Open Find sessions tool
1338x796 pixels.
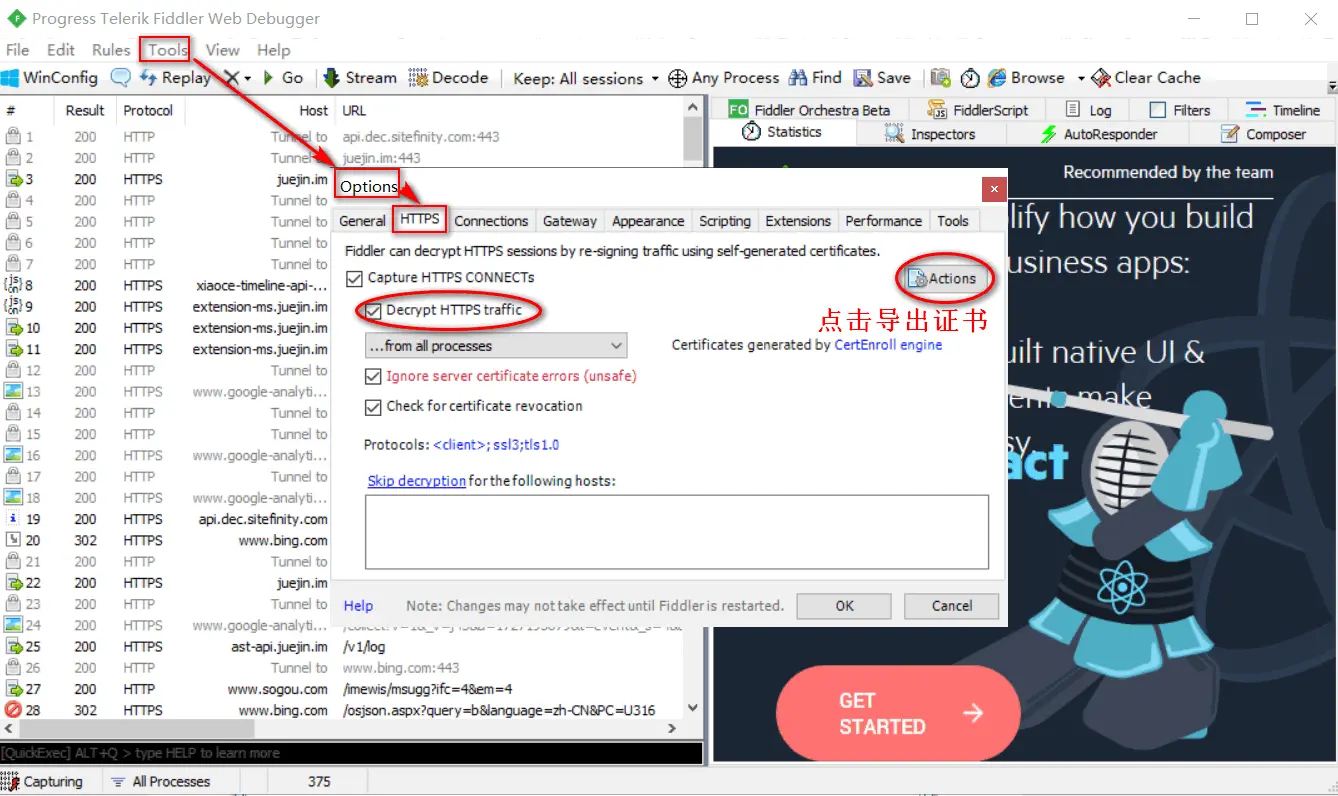click(815, 78)
